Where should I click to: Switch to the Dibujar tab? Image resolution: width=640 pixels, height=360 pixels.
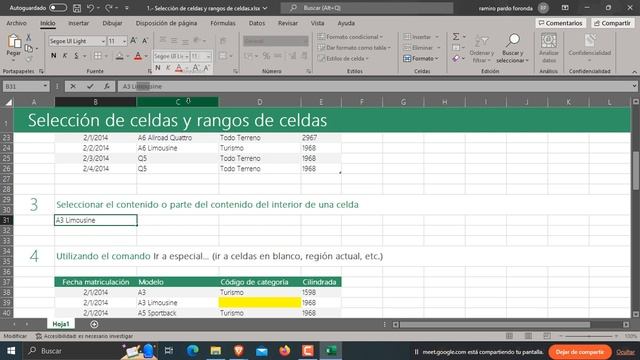click(112, 23)
